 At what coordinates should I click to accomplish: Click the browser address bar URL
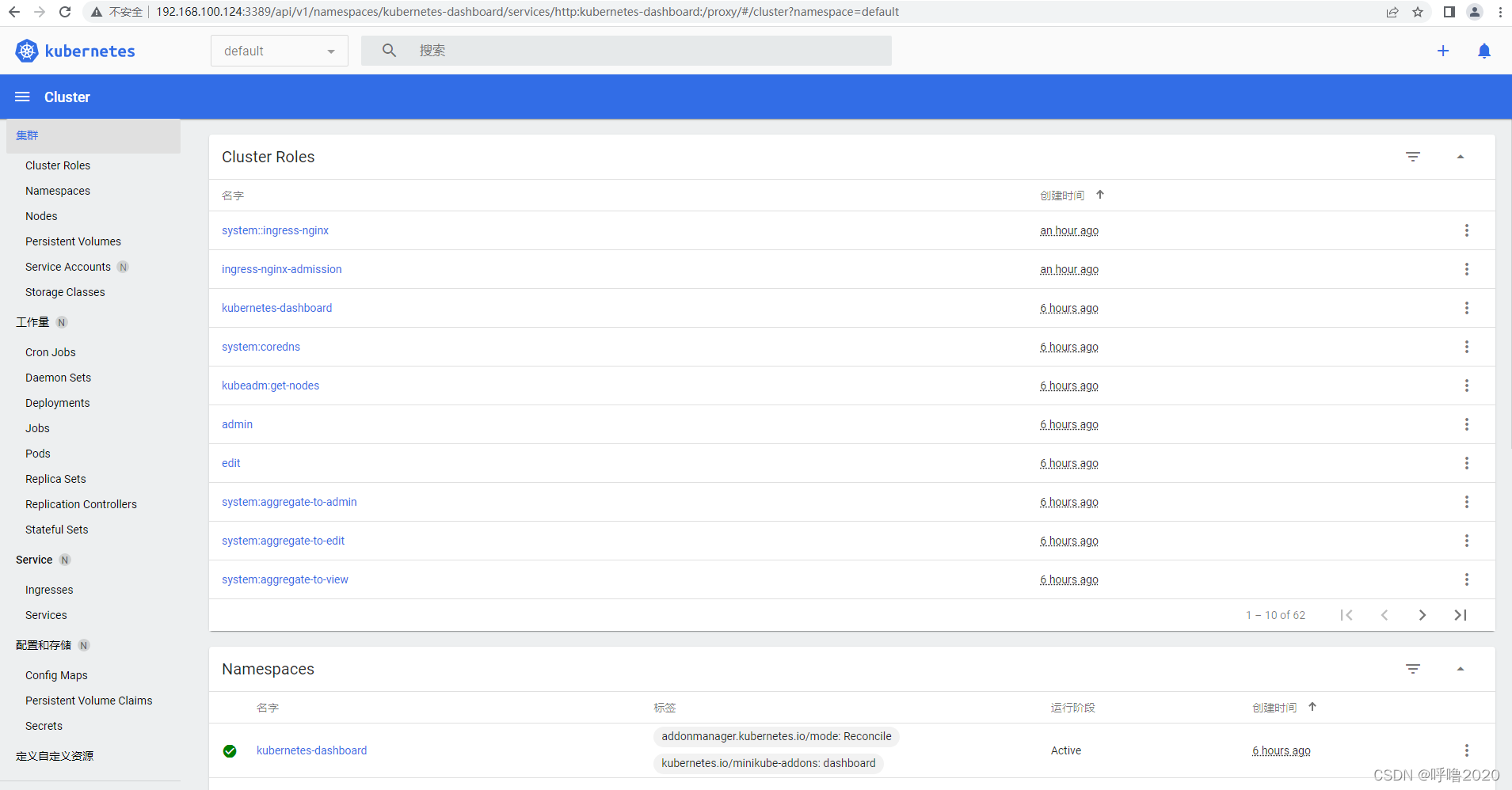coord(527,12)
